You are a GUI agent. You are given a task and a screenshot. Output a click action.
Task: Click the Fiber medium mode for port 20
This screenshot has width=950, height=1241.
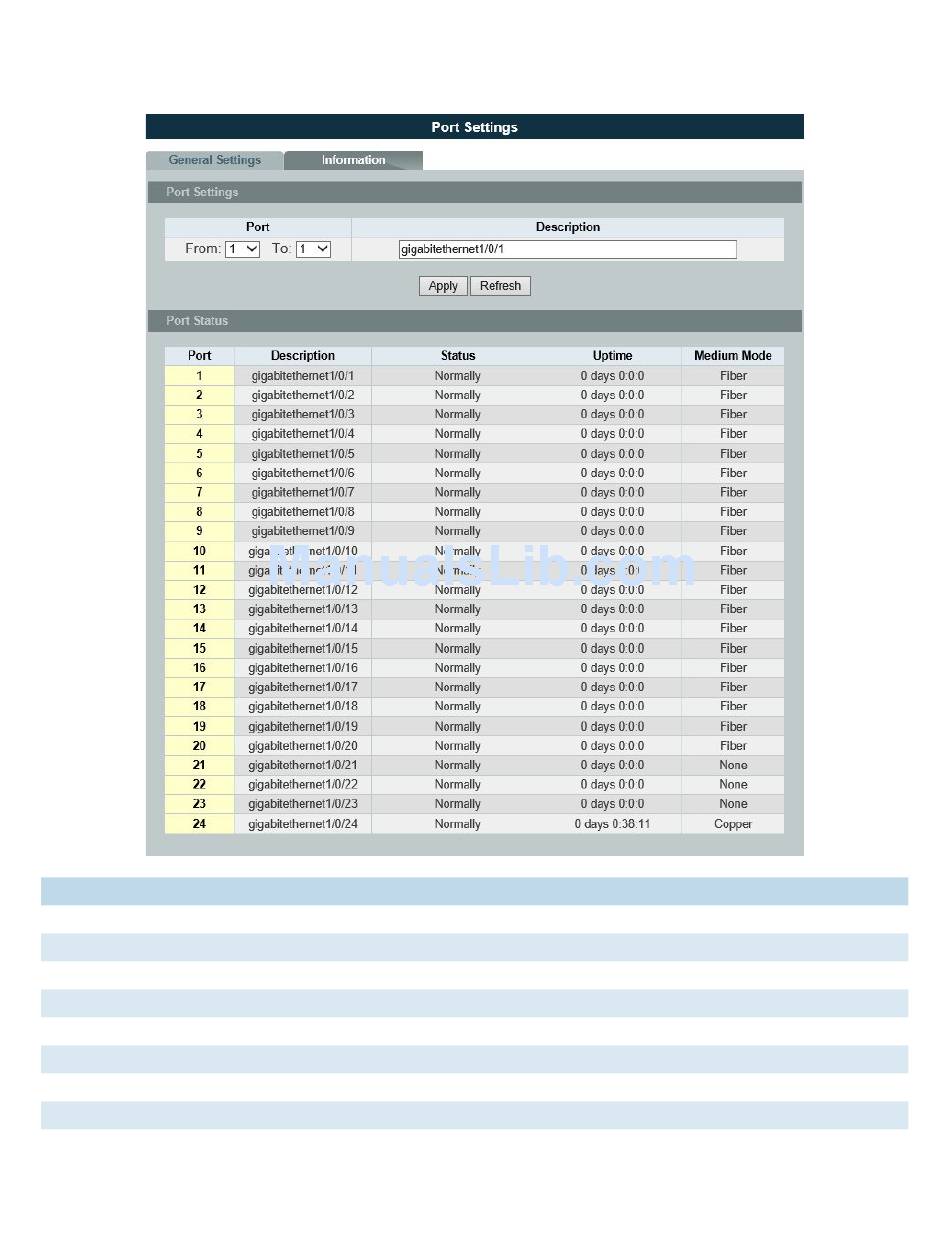coord(733,746)
